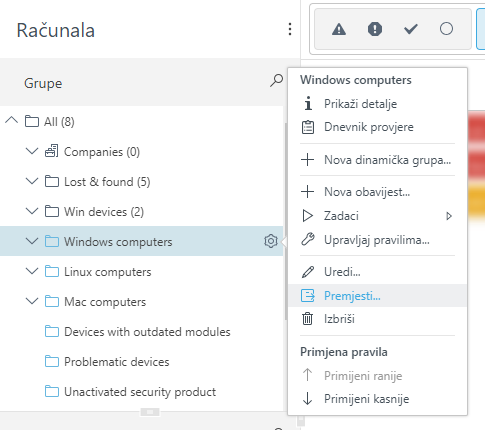Toggle the empty circle status filter
485x430 pixels.
point(446,29)
